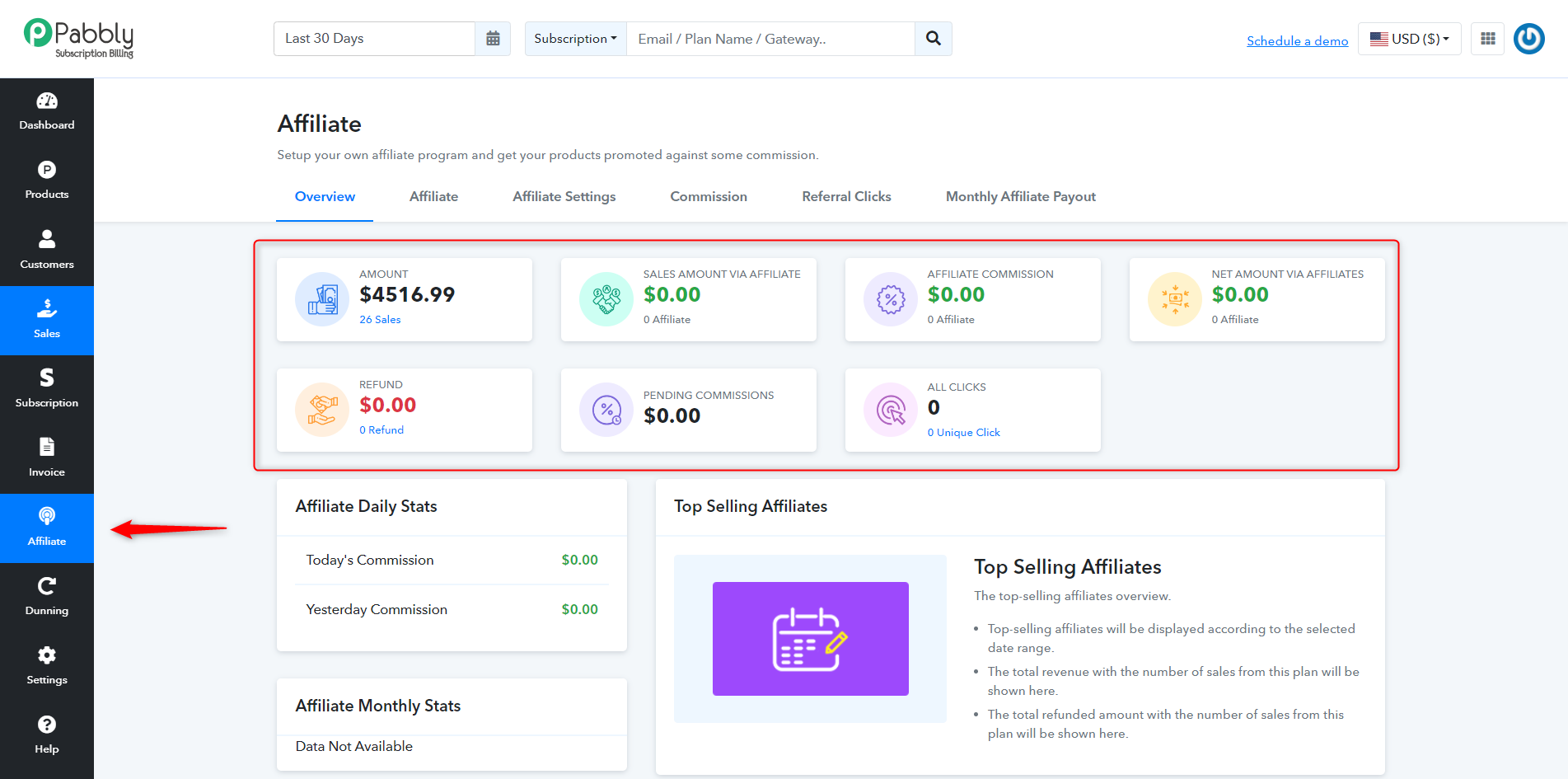Go to Products in sidebar
This screenshot has width=1568, height=779.
[x=47, y=181]
